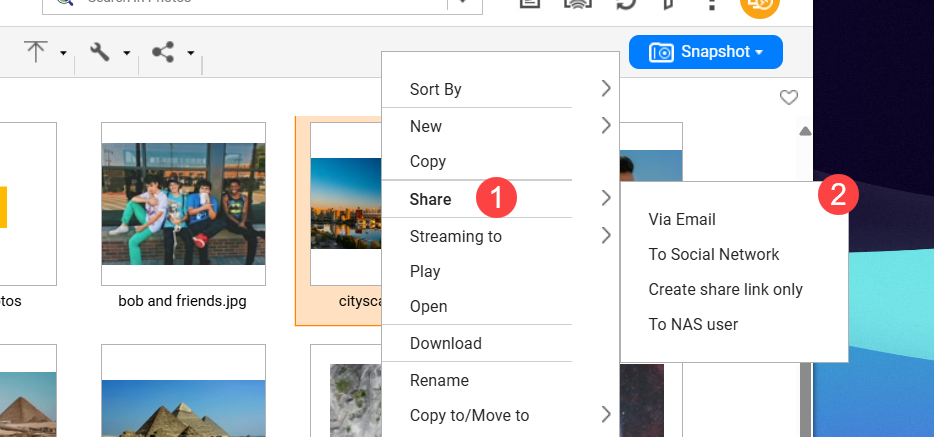Open the network media streaming icon
The width and height of the screenshot is (934, 437).
pyautogui.click(x=576, y=3)
